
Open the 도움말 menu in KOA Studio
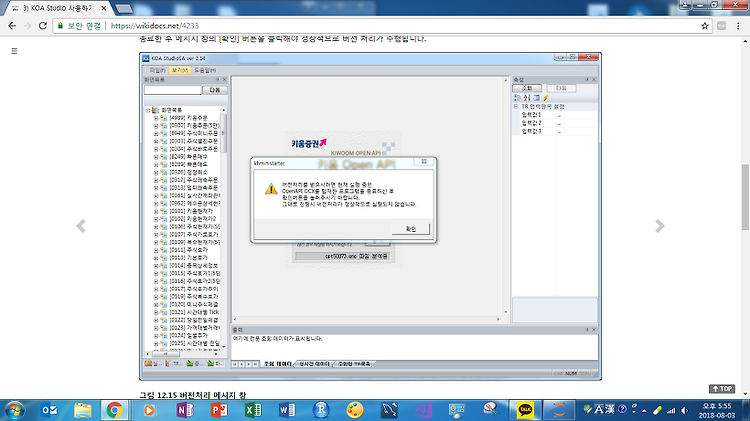(x=205, y=70)
